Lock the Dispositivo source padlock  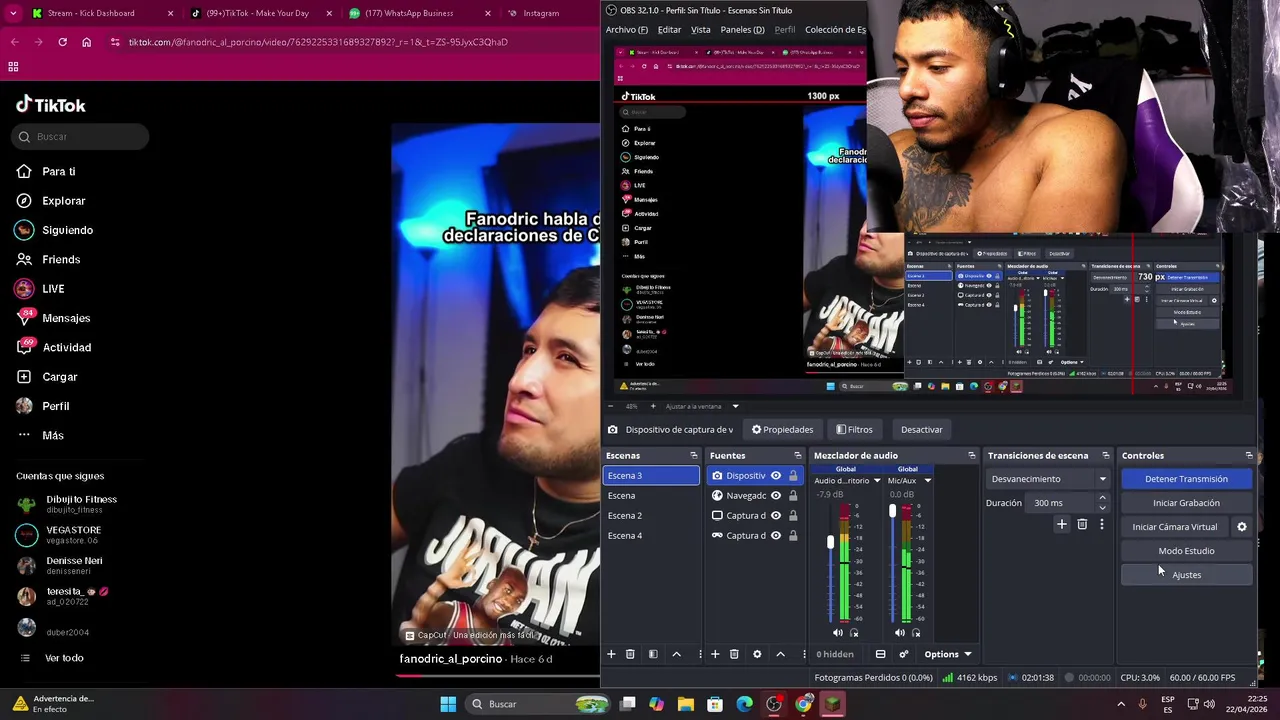point(793,476)
